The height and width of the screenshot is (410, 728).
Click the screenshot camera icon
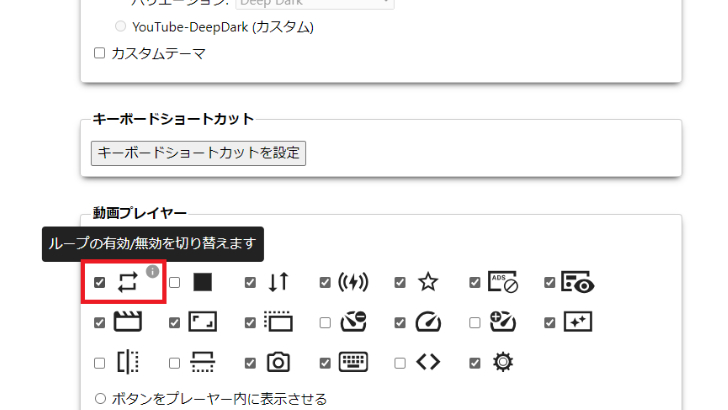278,362
